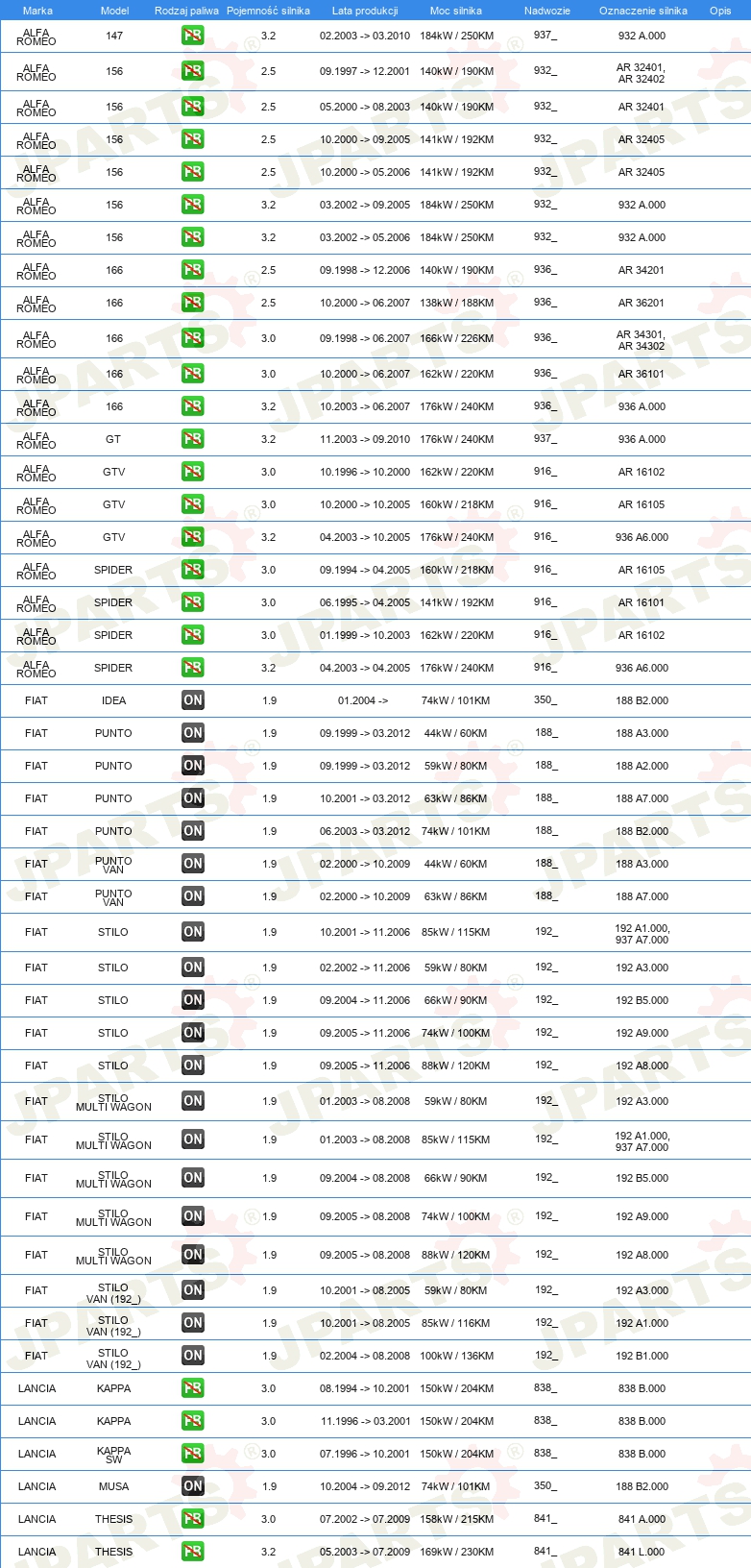This screenshot has width=751, height=1568.
Task: Click the Opis column header
Action: [720, 11]
